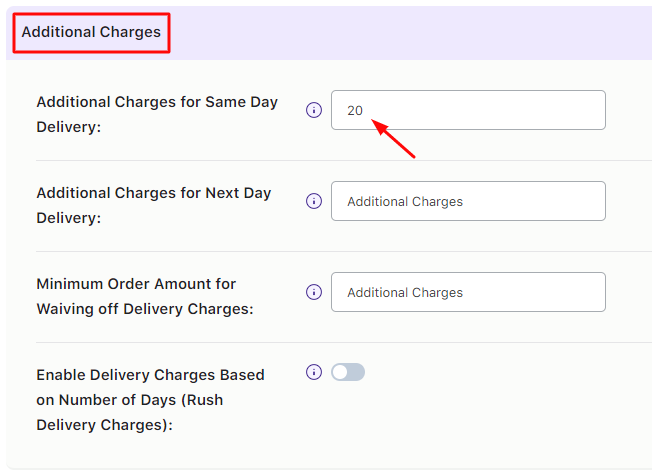Viewport: 652px width, 475px height.
Task: Click the Minimum Order Amount for Waiving label
Action: coord(144,296)
